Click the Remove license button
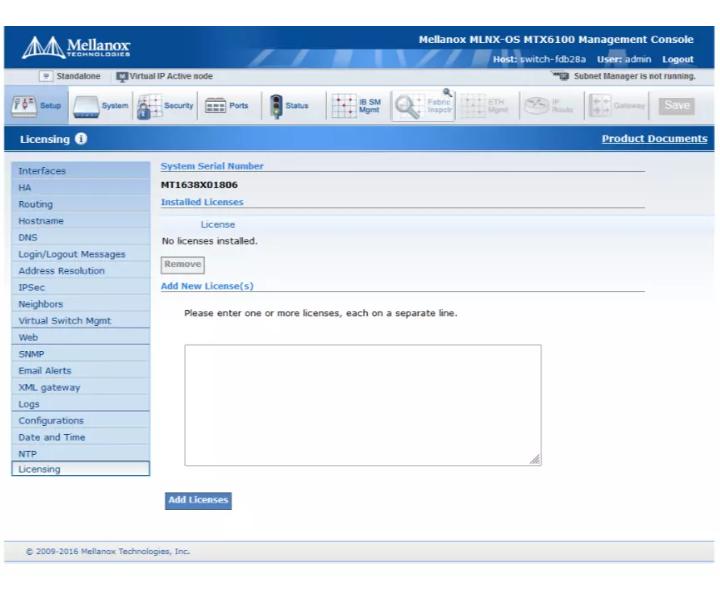 coord(183,264)
